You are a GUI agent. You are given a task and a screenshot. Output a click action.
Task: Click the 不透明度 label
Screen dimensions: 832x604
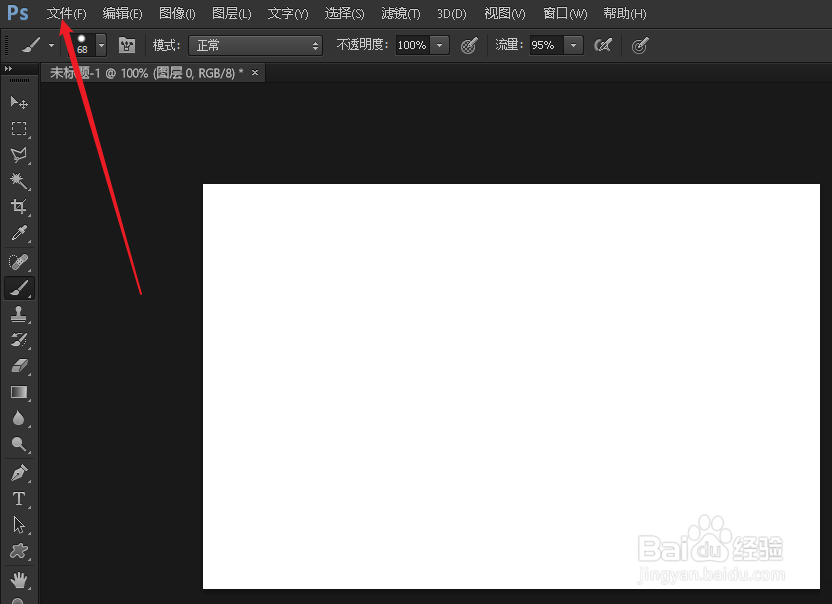(363, 45)
